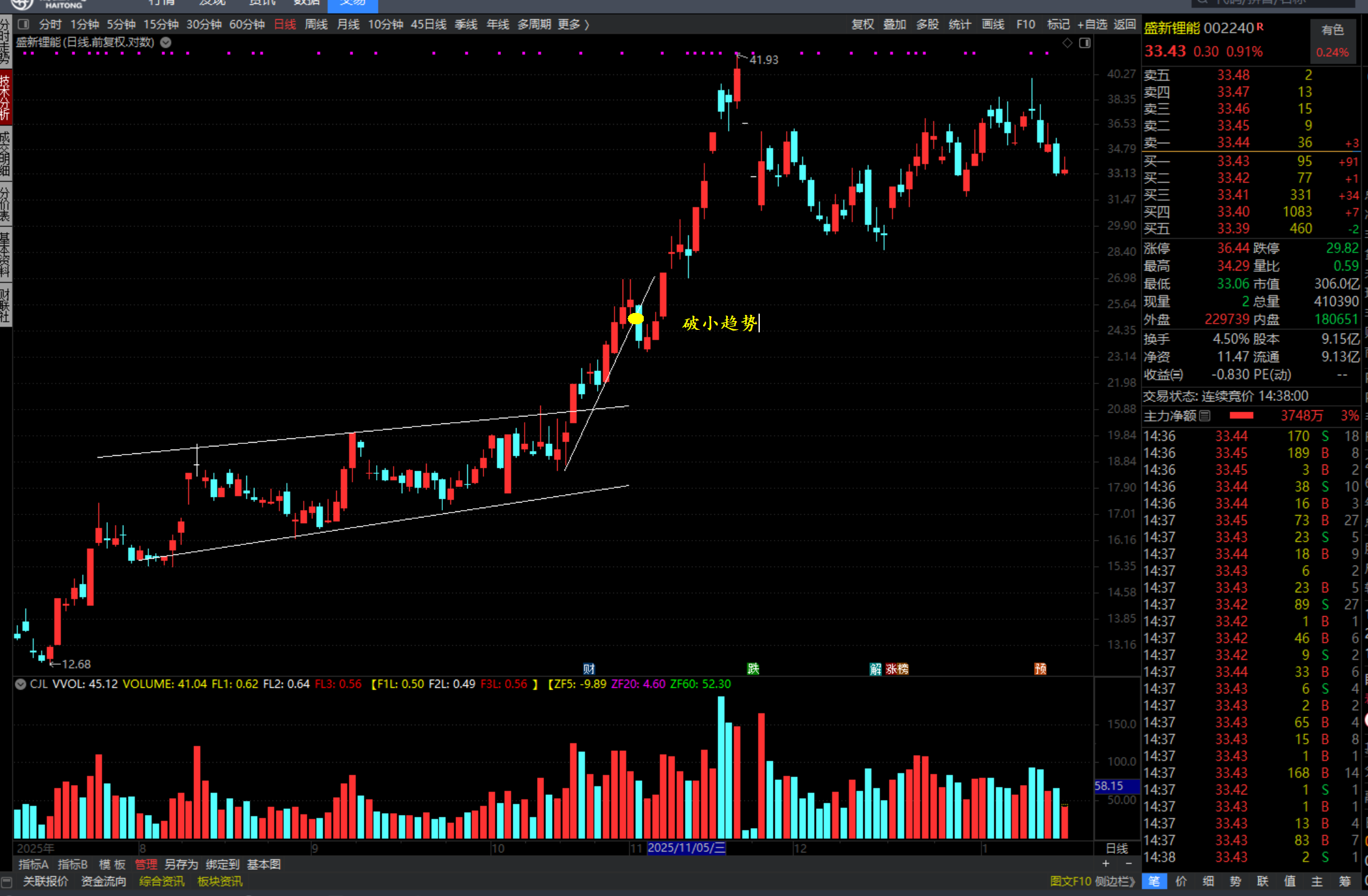Click the green 跌 marker icon
The width and height of the screenshot is (1368, 896).
coord(753,669)
